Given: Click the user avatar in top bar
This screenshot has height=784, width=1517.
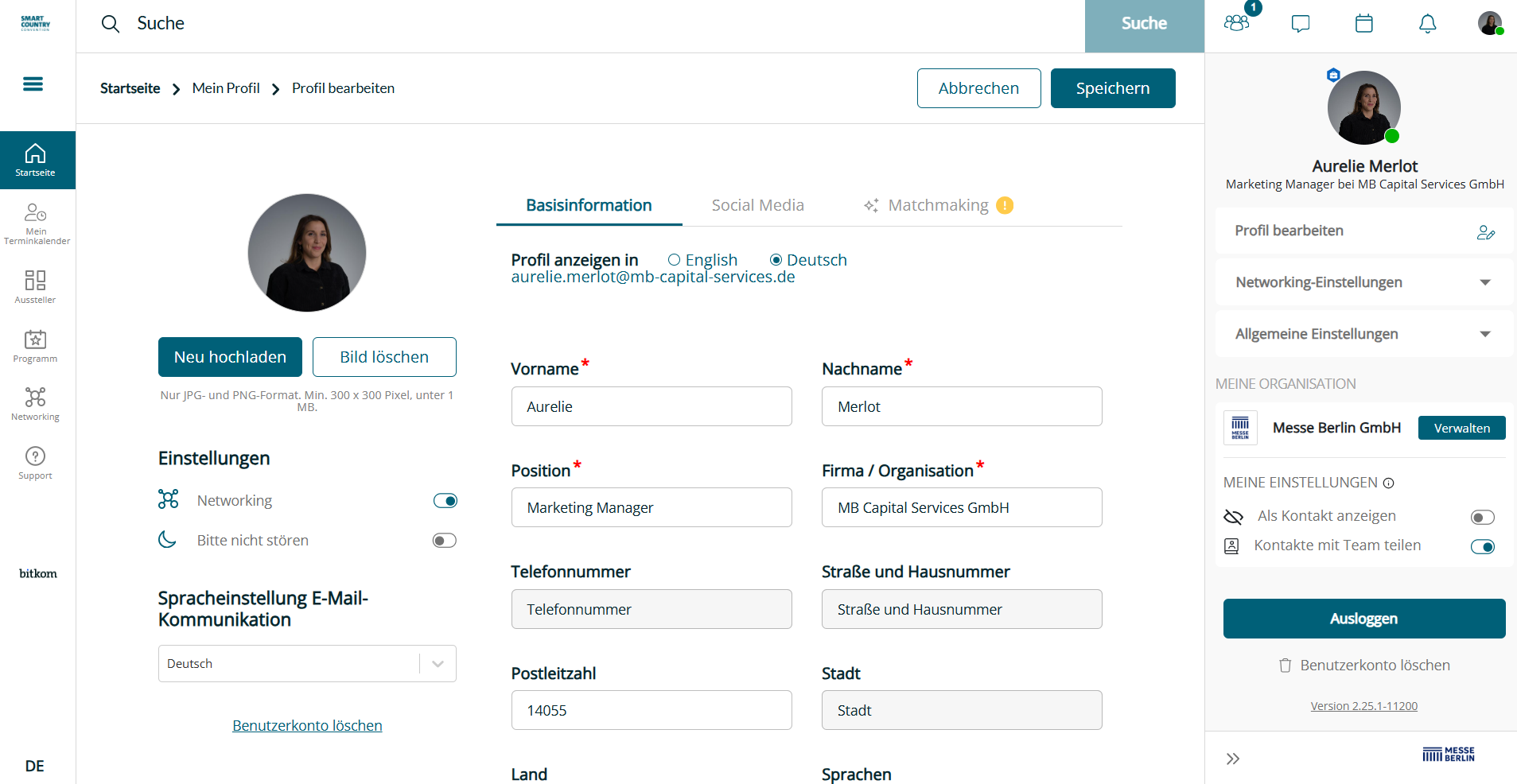Looking at the screenshot, I should pyautogui.click(x=1491, y=23).
